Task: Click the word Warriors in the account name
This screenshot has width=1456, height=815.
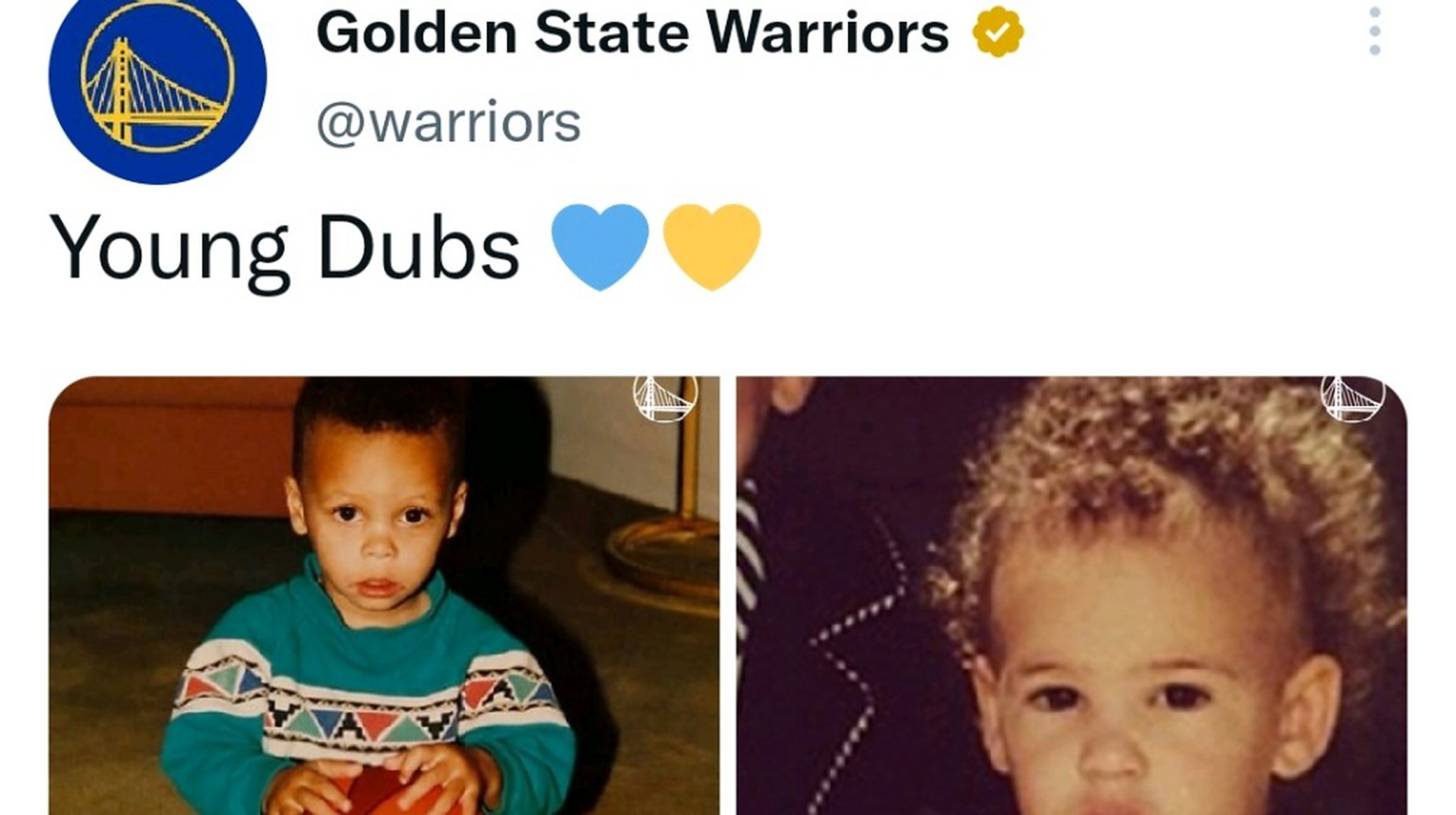Action: 827,32
